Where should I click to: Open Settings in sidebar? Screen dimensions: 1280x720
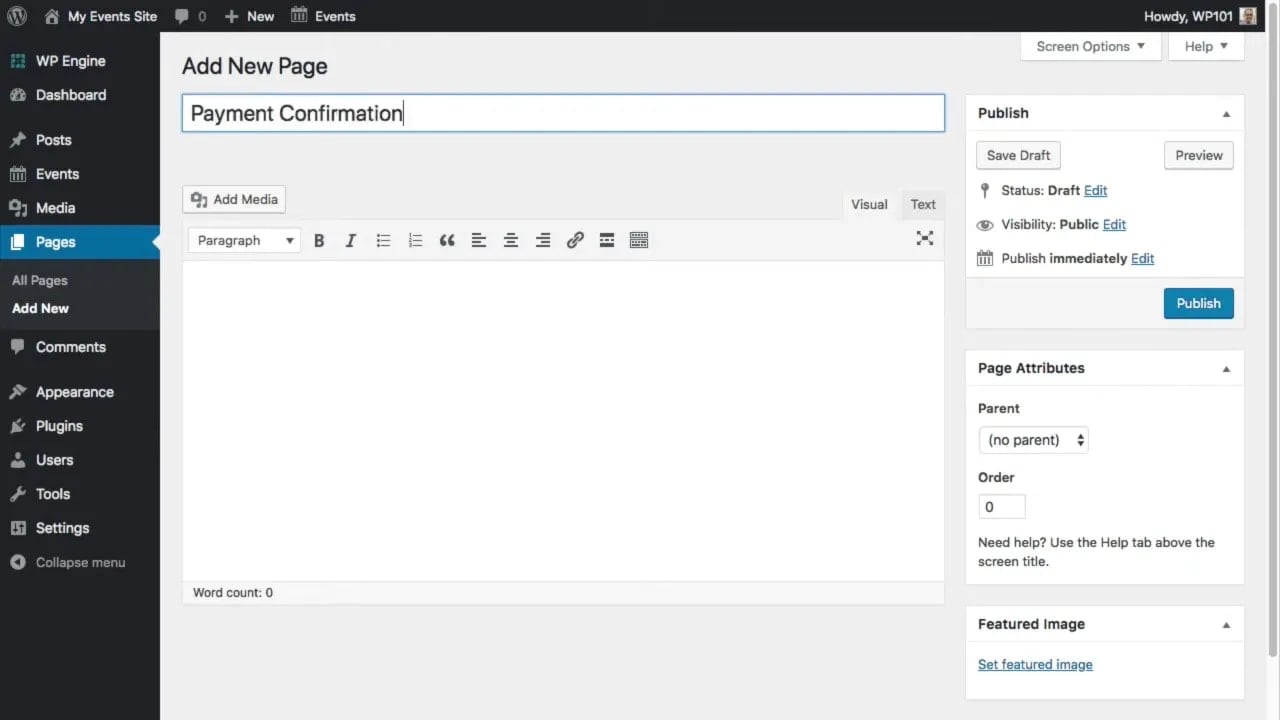coord(80,528)
